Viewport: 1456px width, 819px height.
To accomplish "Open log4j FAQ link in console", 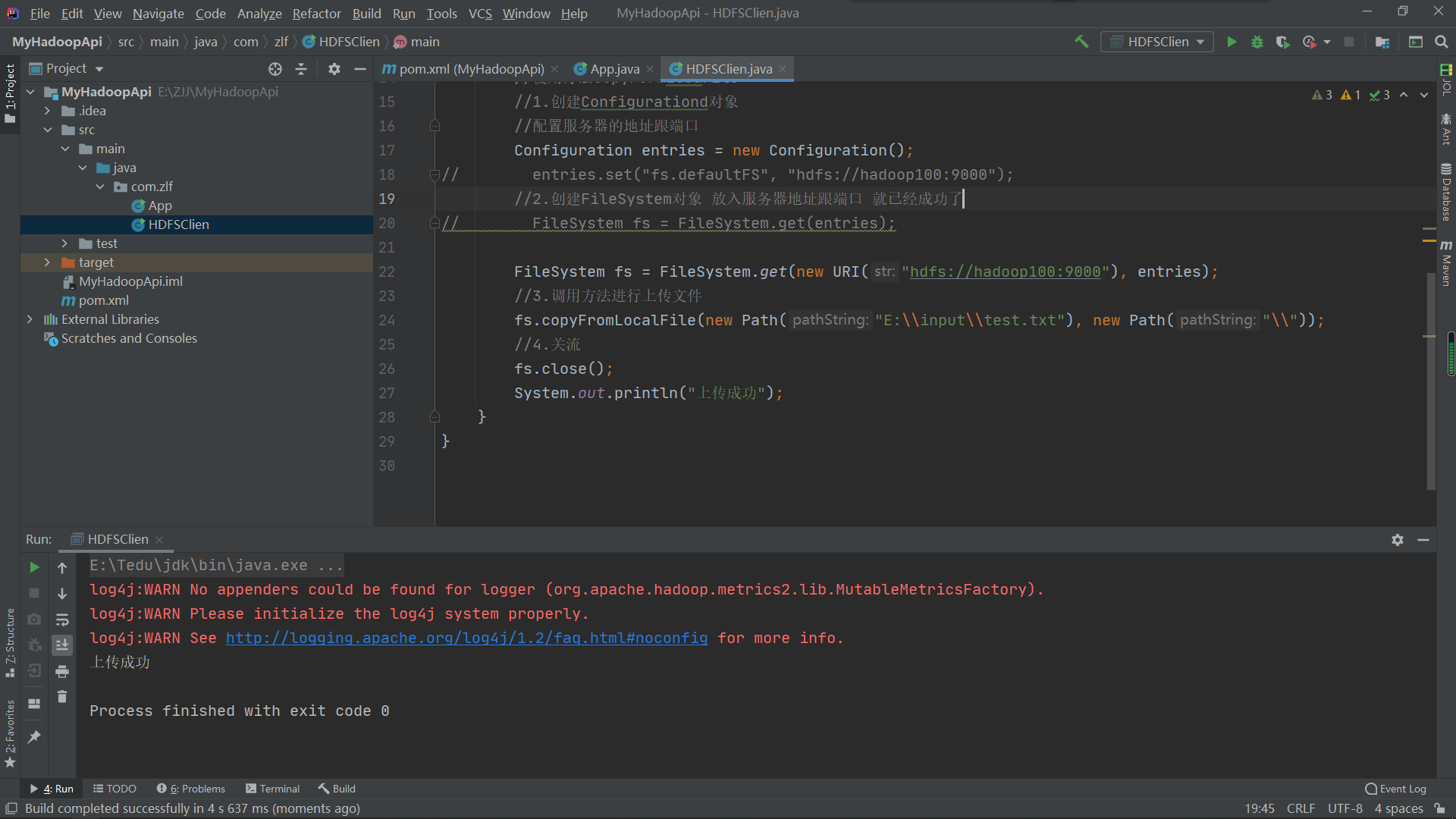I will point(466,638).
